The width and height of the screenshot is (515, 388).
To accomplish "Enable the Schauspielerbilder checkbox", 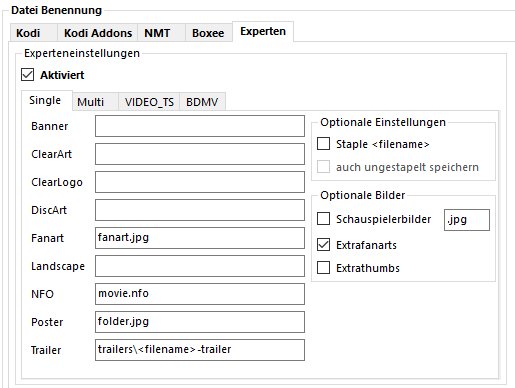I will click(x=323, y=219).
